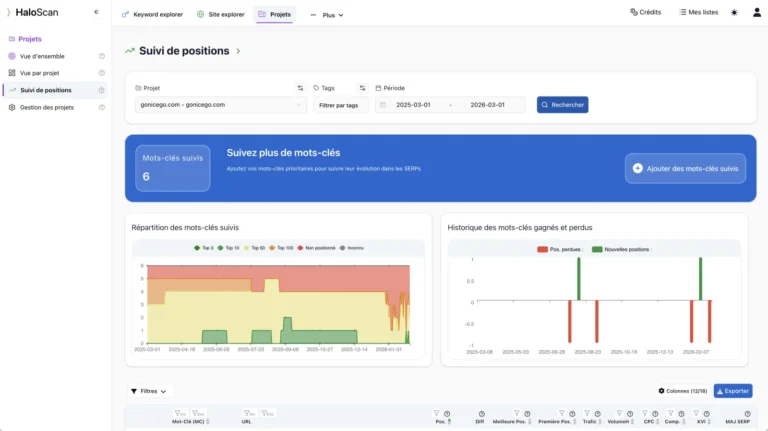This screenshot has height=431, width=768.
Task: Open the Colonnes (12/18) settings
Action: [683, 391]
